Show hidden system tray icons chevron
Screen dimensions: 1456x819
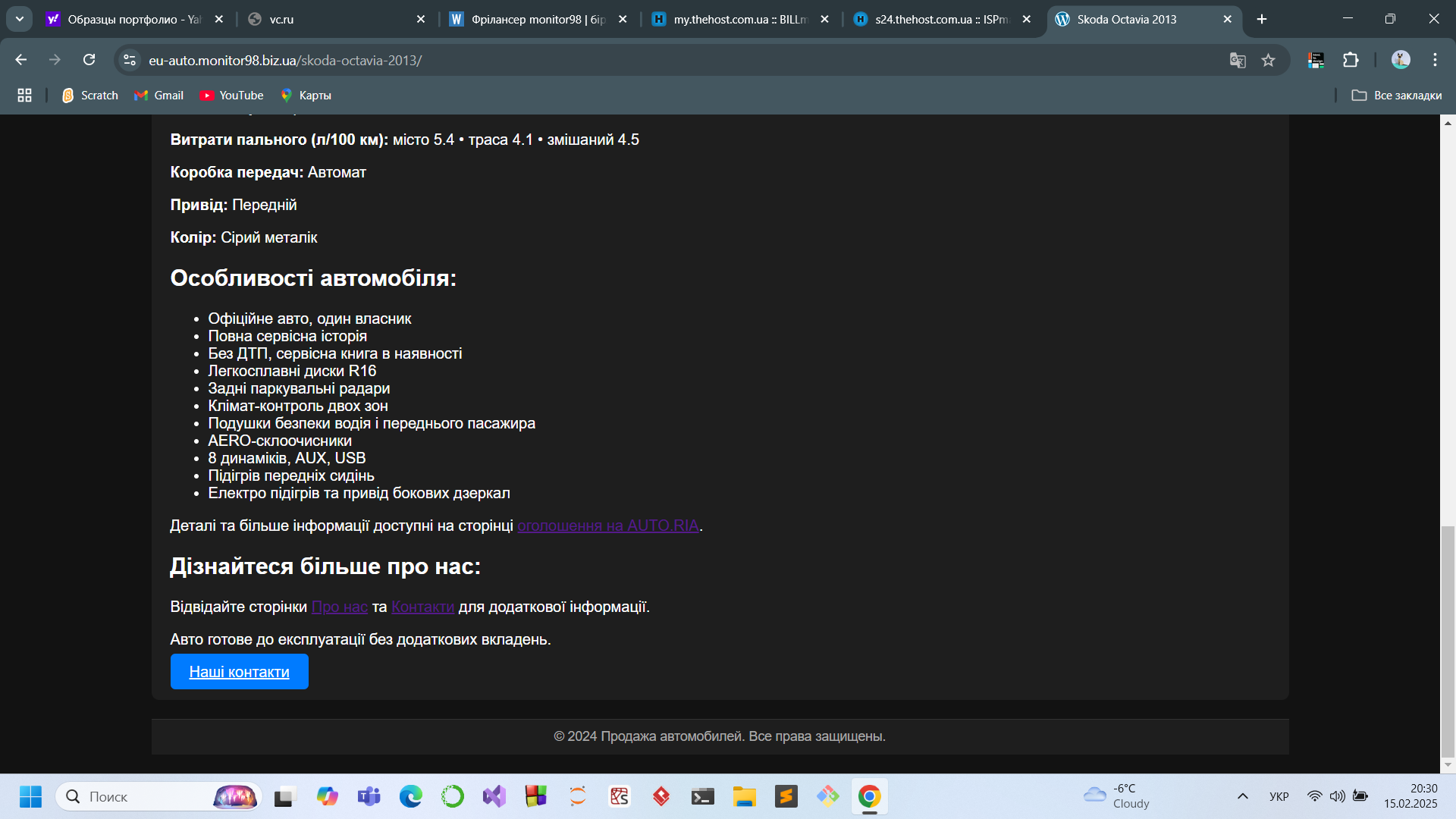pos(1242,796)
